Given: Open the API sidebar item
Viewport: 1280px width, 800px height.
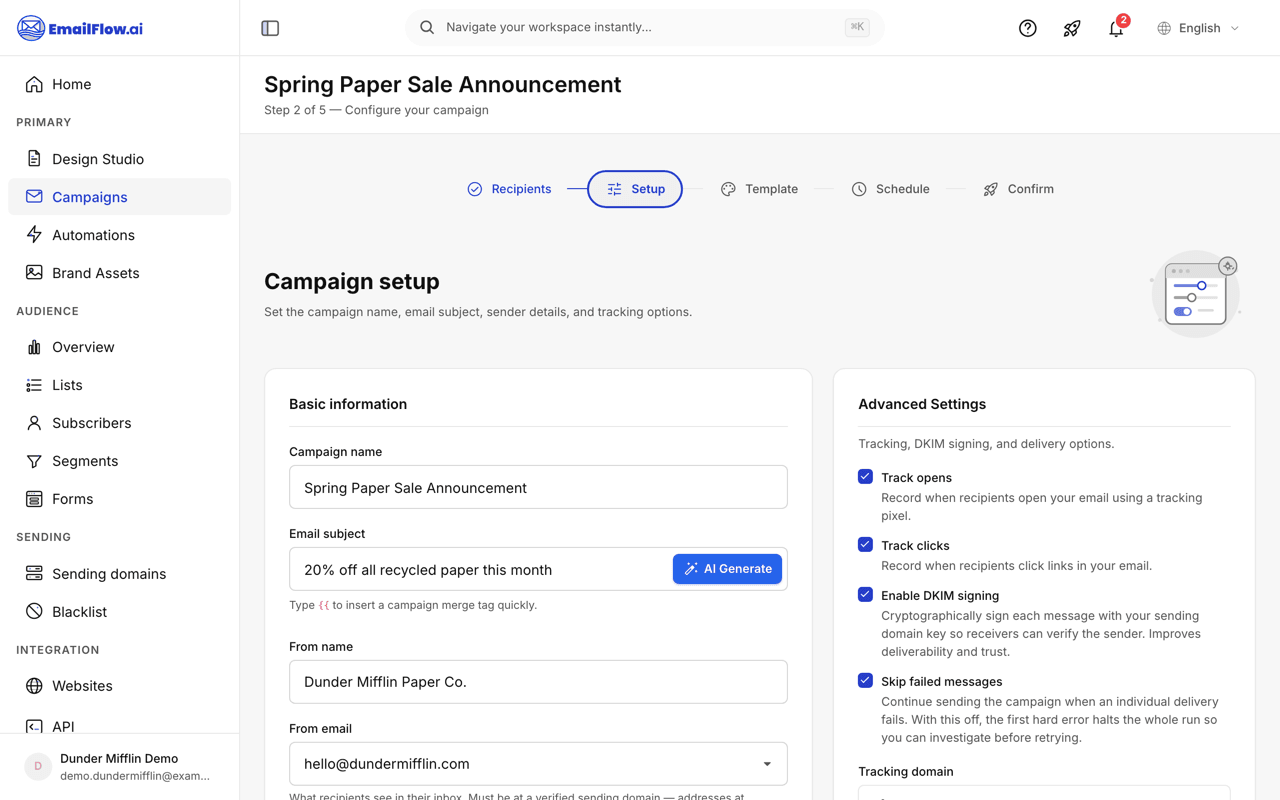Looking at the screenshot, I should coord(119,724).
